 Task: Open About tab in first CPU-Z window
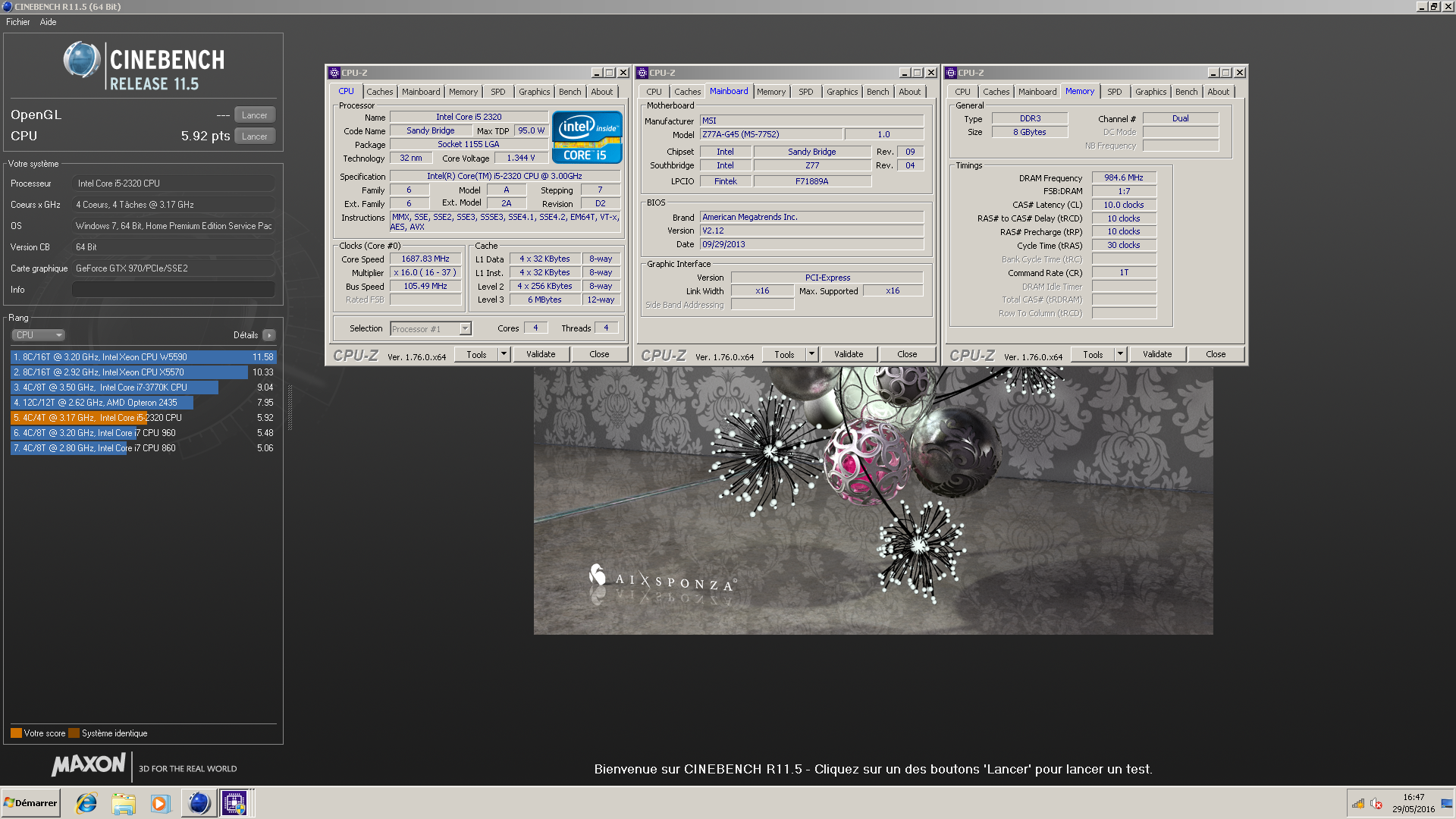[602, 92]
